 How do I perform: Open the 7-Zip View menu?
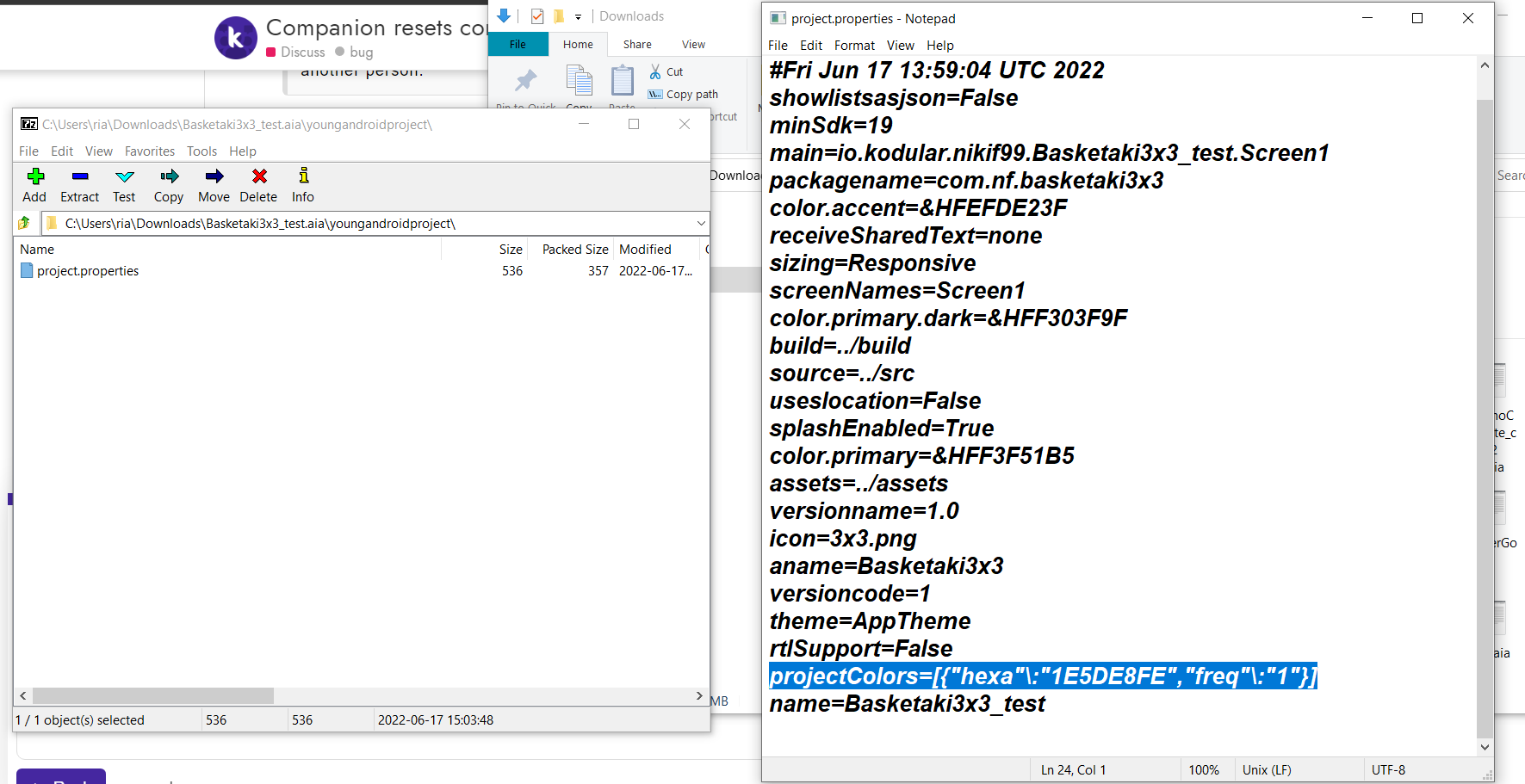pos(99,151)
